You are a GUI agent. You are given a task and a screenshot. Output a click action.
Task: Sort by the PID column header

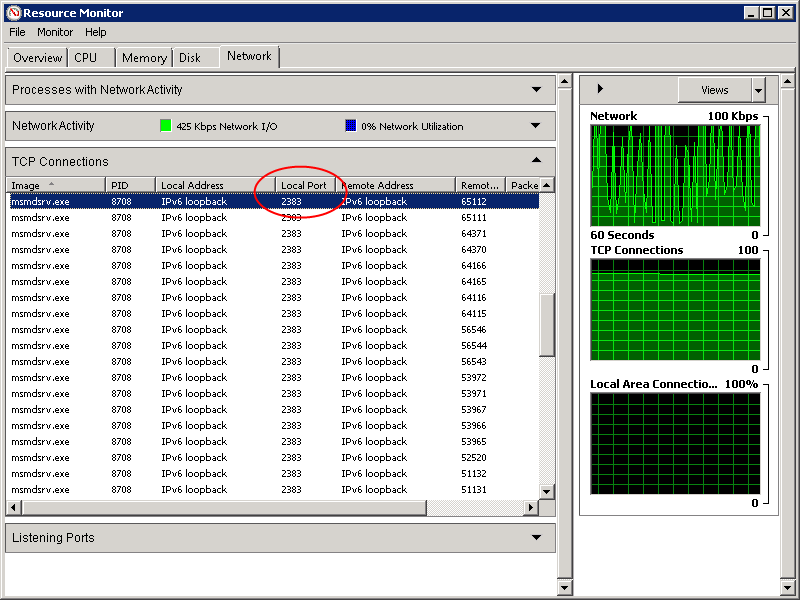pyautogui.click(x=130, y=185)
